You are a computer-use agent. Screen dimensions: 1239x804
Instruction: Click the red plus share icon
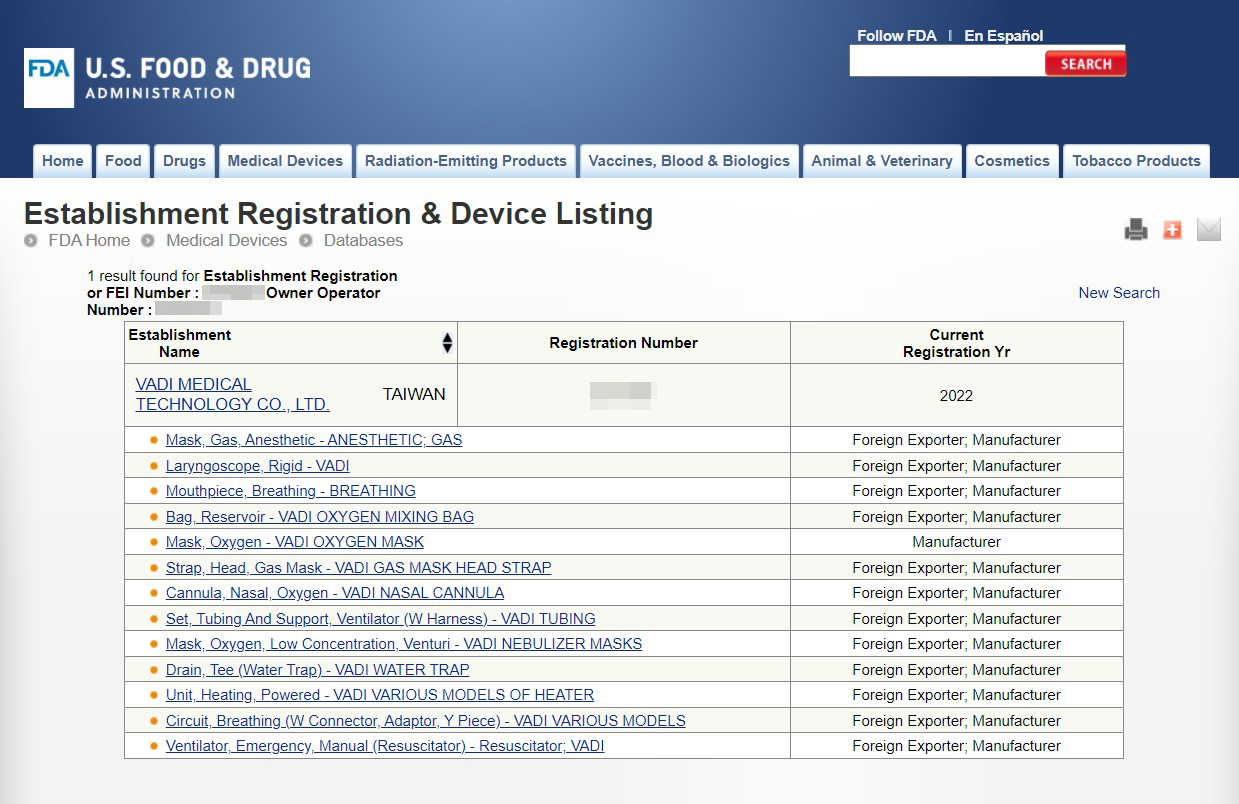1172,230
